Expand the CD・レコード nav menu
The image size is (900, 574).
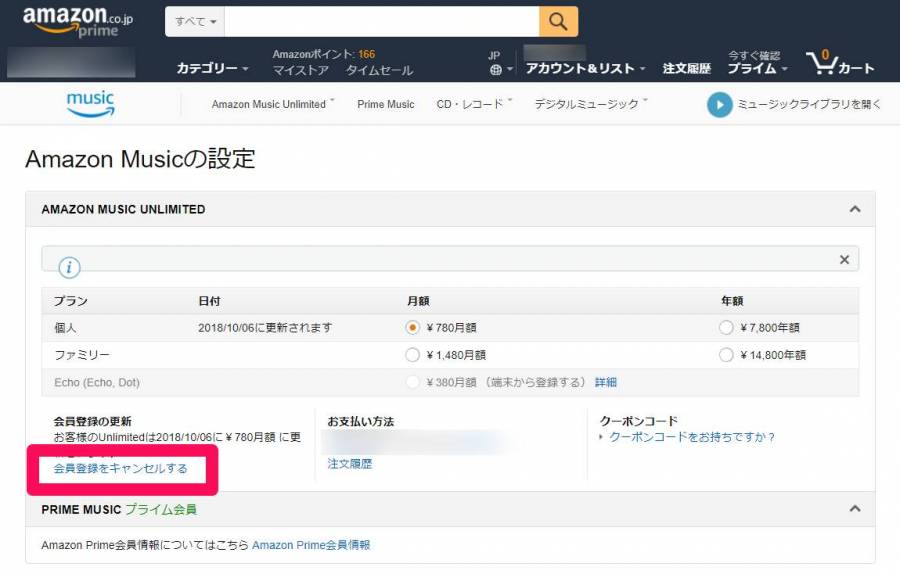click(x=474, y=104)
